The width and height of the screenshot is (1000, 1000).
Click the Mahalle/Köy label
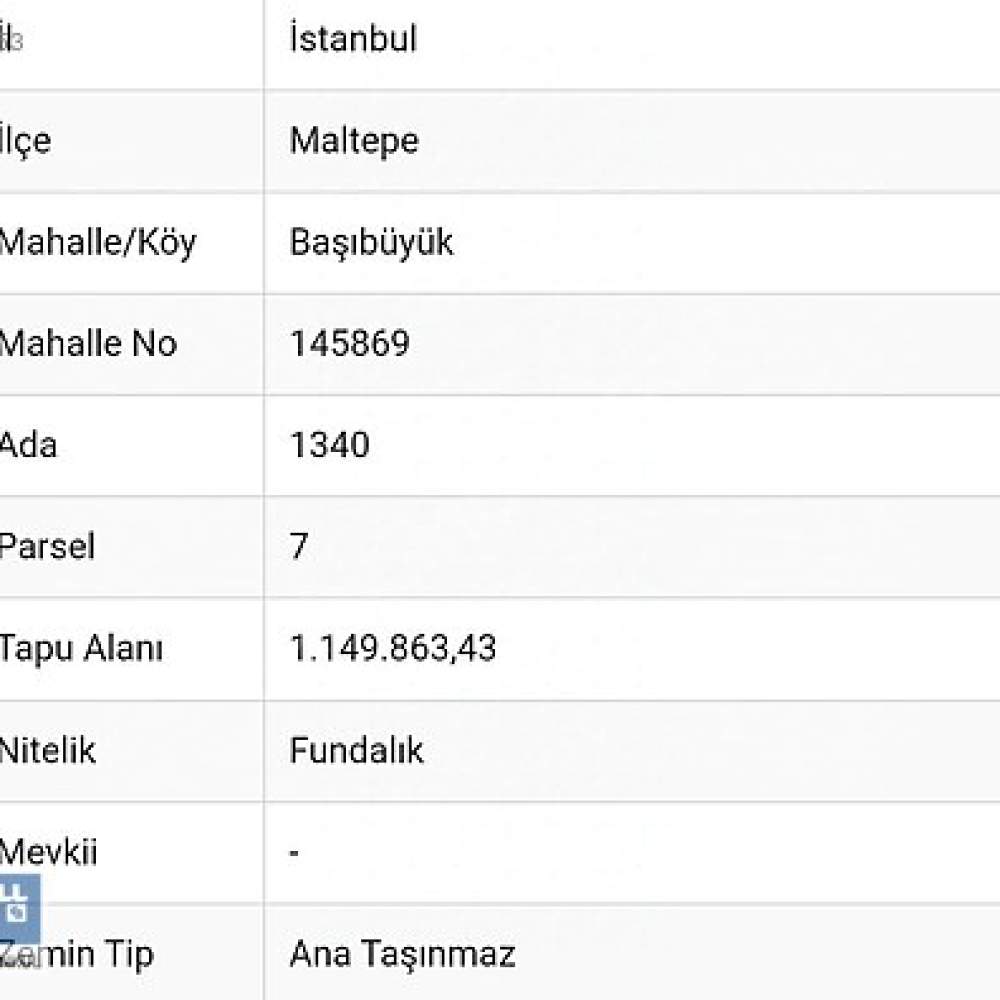point(98,243)
